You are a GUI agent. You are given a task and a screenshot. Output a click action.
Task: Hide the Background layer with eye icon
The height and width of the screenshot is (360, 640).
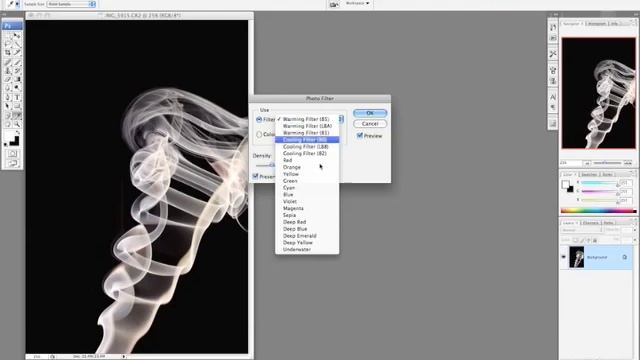(564, 257)
